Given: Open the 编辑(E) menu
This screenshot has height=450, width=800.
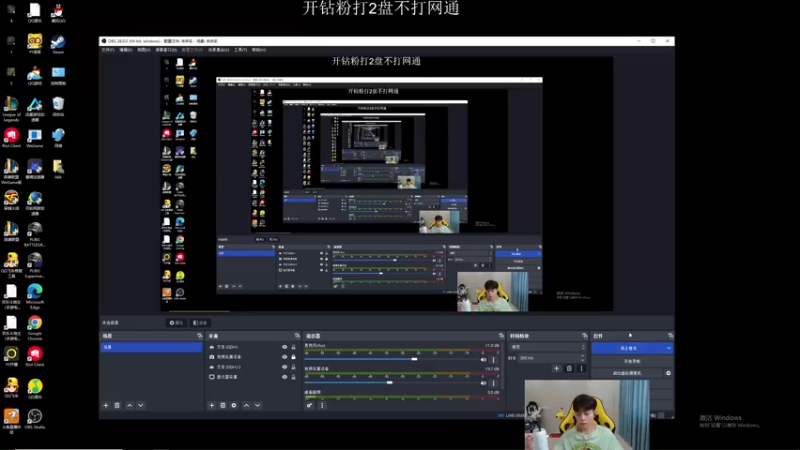Looking at the screenshot, I should point(126,50).
